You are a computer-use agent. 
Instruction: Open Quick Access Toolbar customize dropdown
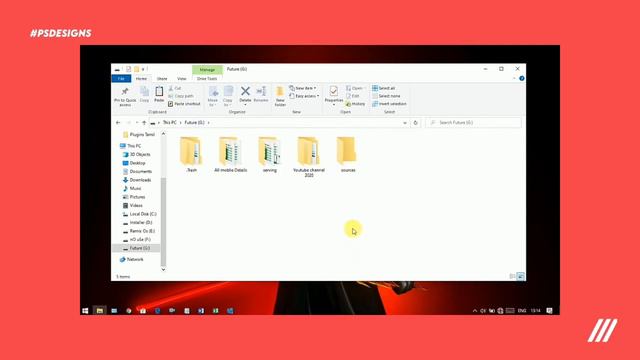click(143, 69)
